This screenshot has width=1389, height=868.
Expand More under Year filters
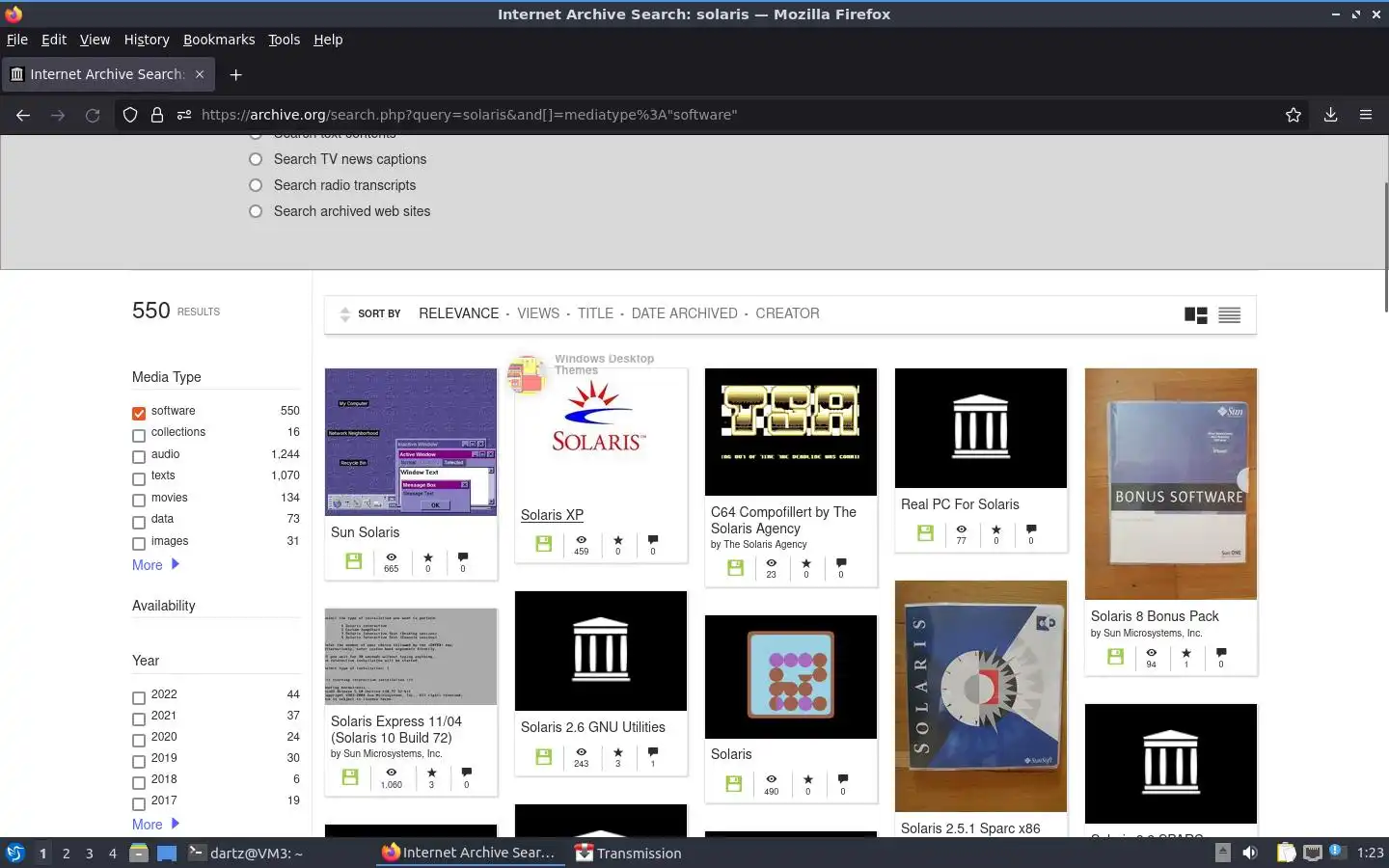155,824
